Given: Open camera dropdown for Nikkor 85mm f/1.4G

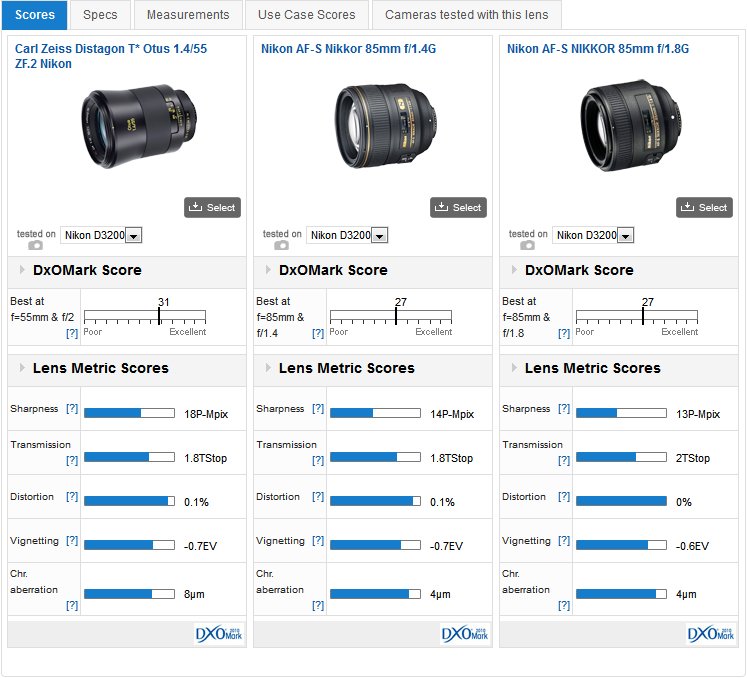Looking at the screenshot, I should point(347,235).
